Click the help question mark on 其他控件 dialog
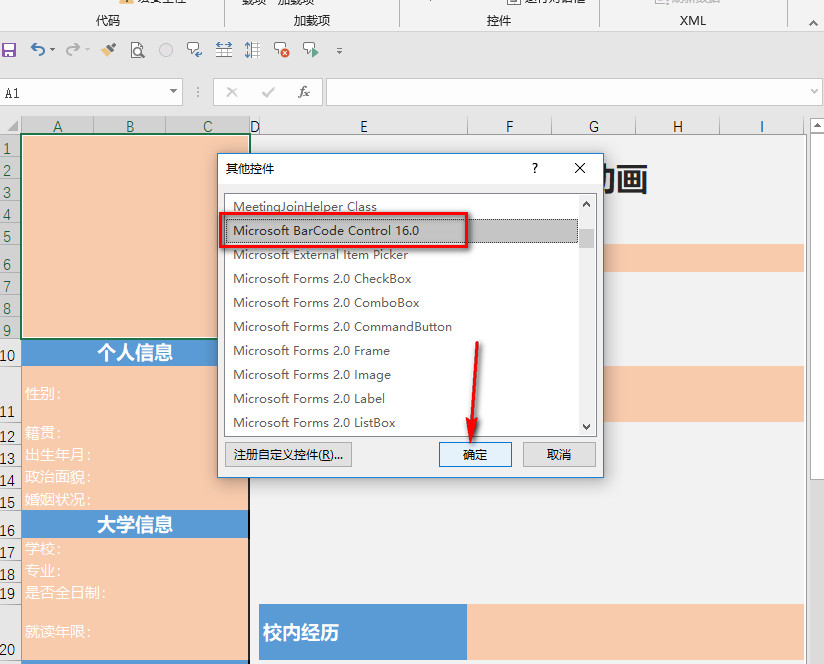 click(x=534, y=168)
